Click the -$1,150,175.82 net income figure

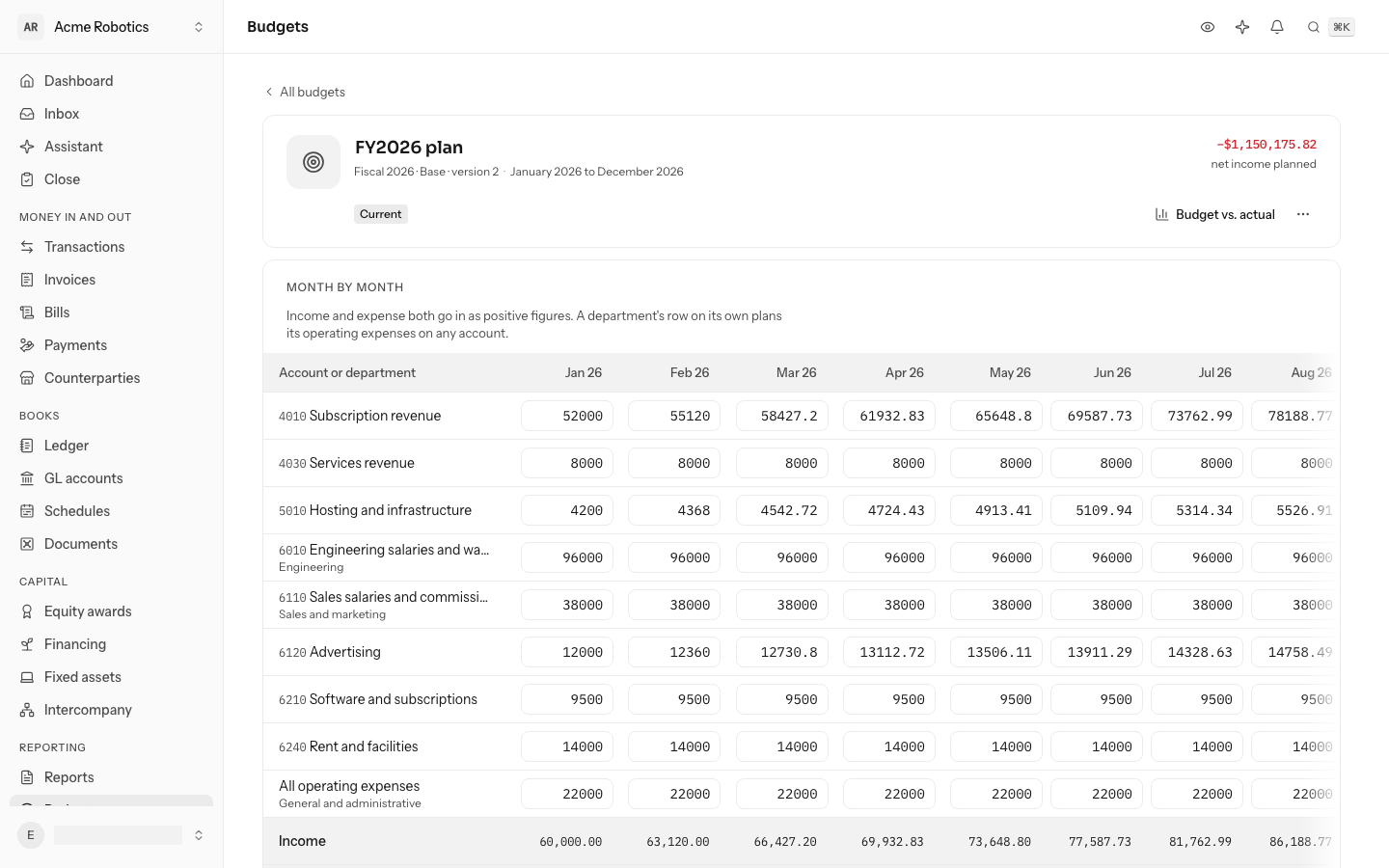[1266, 145]
